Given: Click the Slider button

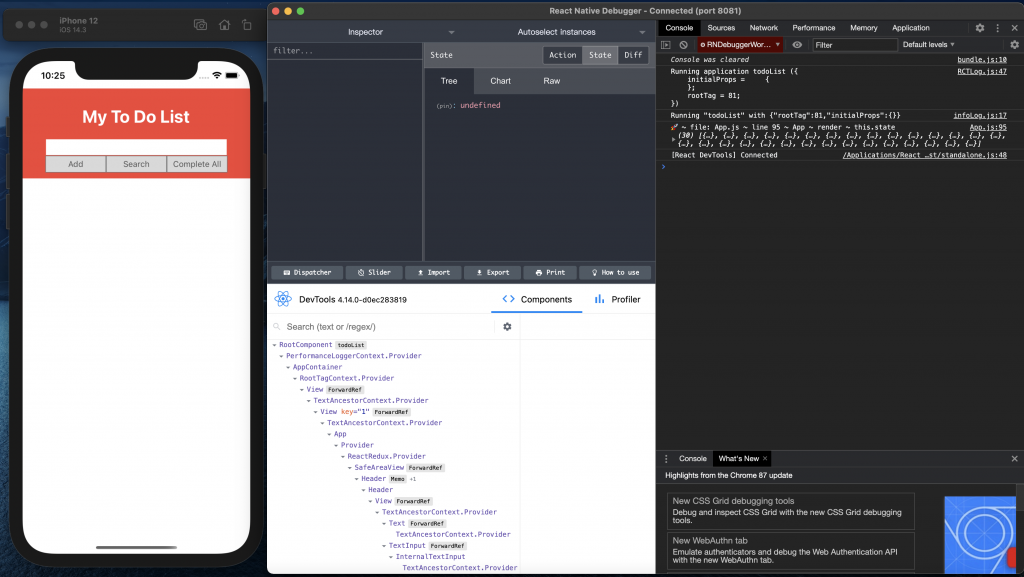Looking at the screenshot, I should pyautogui.click(x=374, y=273).
